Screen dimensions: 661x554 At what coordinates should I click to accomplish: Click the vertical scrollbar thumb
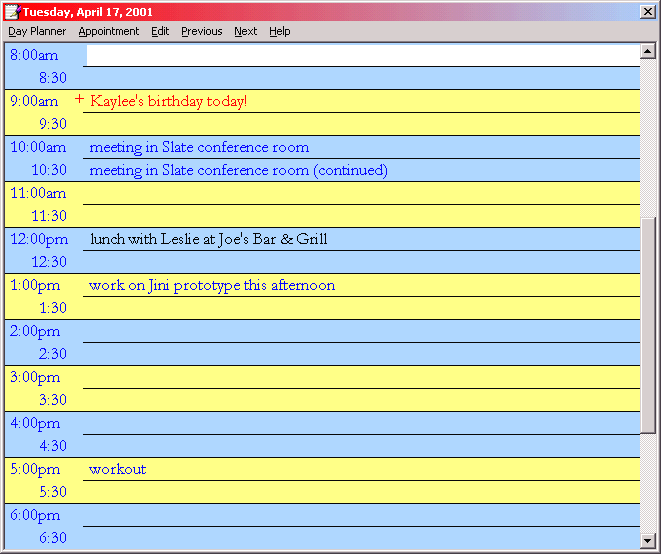point(649,324)
